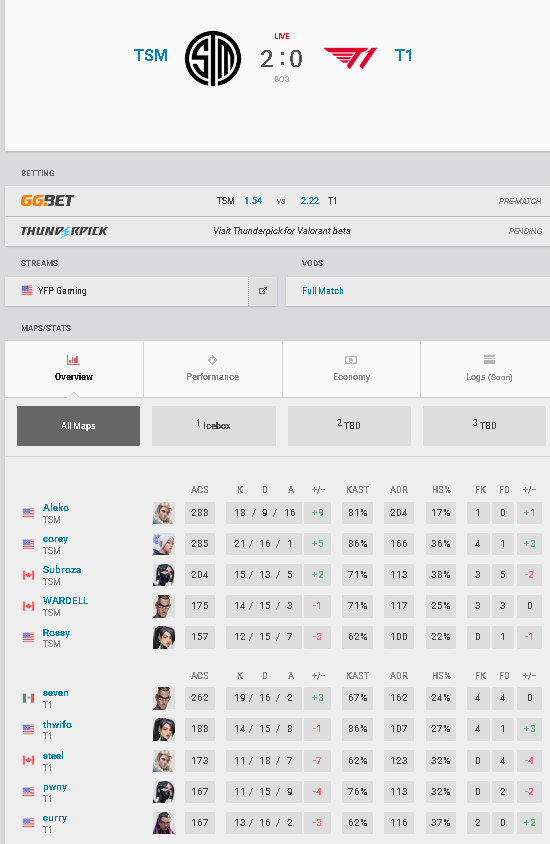
Task: Click thwifo's agent portrait icon
Action: coord(164,729)
